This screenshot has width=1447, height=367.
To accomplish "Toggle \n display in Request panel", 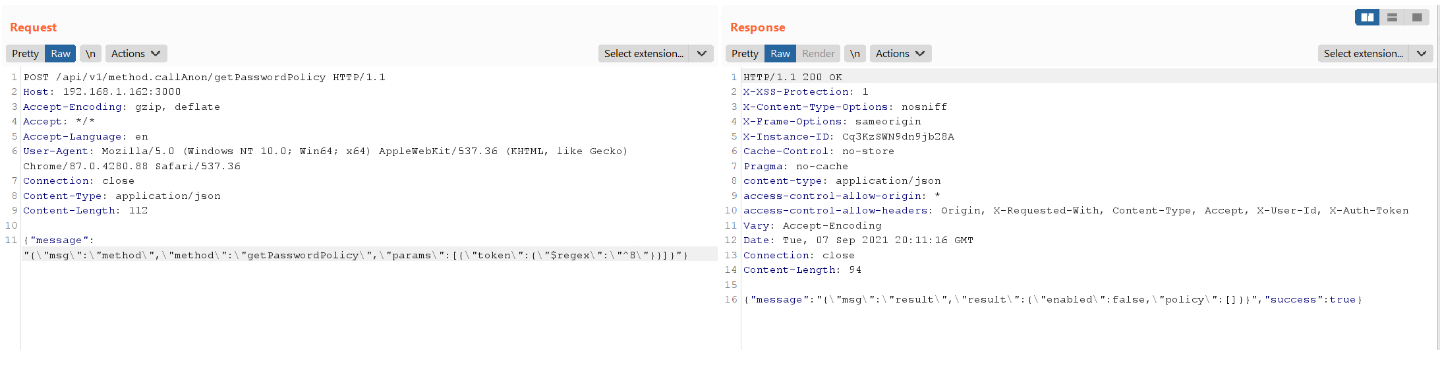I will (91, 54).
